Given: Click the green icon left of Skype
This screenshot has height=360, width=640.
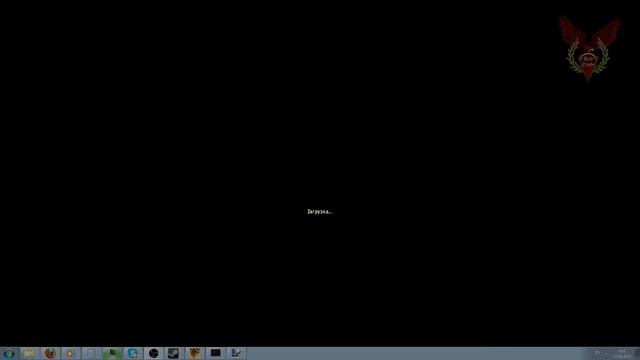Looking at the screenshot, I should (x=112, y=353).
